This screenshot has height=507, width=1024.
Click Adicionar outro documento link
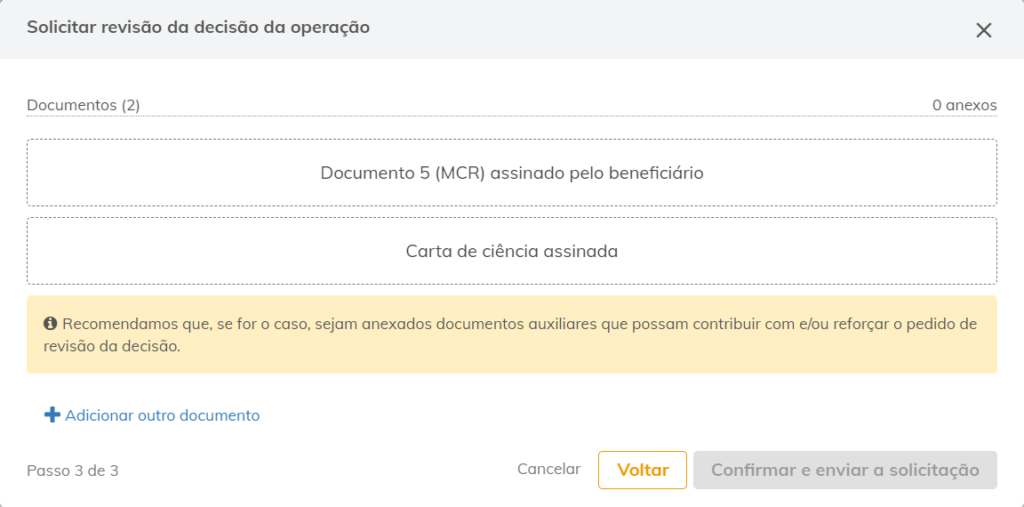pyautogui.click(x=162, y=416)
